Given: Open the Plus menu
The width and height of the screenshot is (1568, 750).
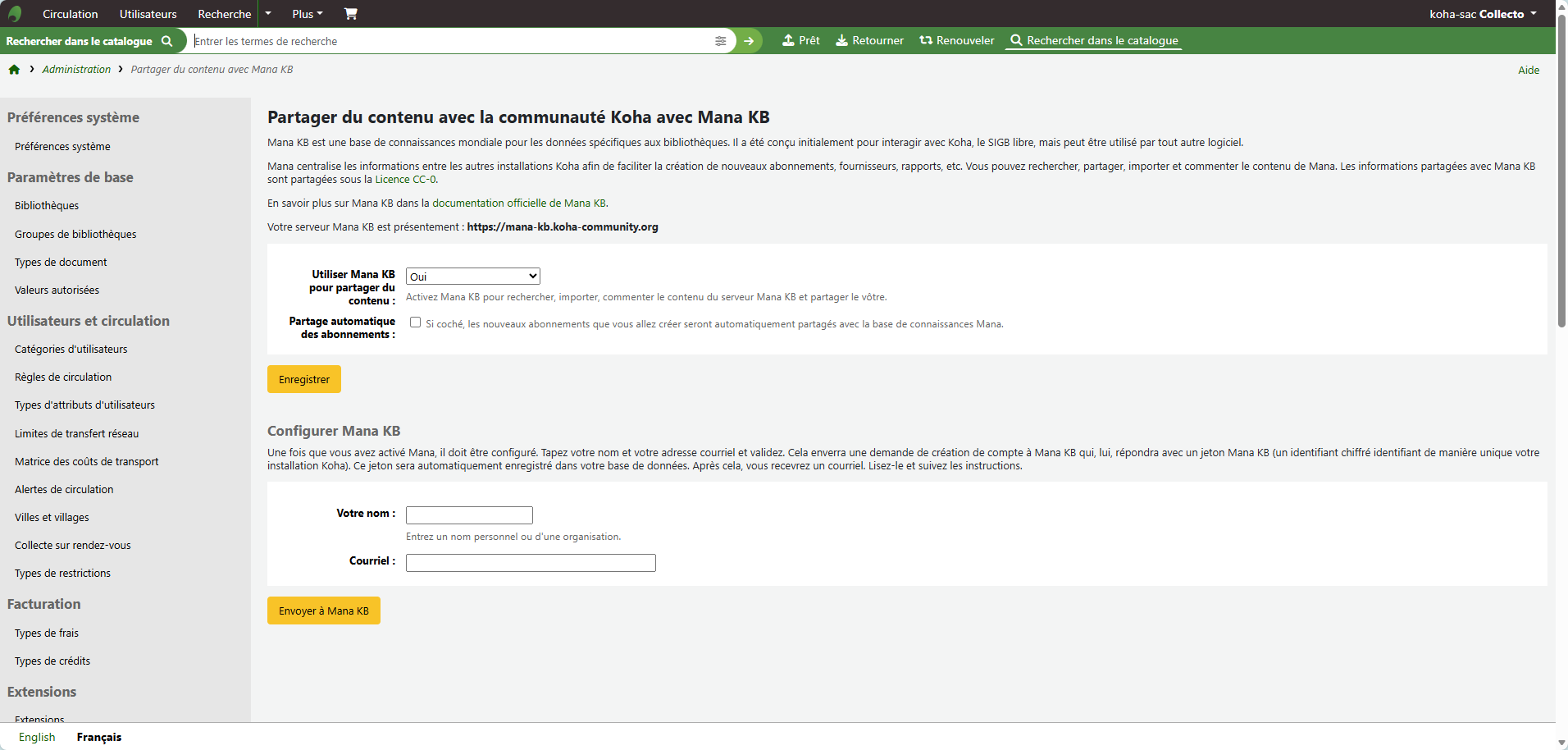Looking at the screenshot, I should pos(308,14).
